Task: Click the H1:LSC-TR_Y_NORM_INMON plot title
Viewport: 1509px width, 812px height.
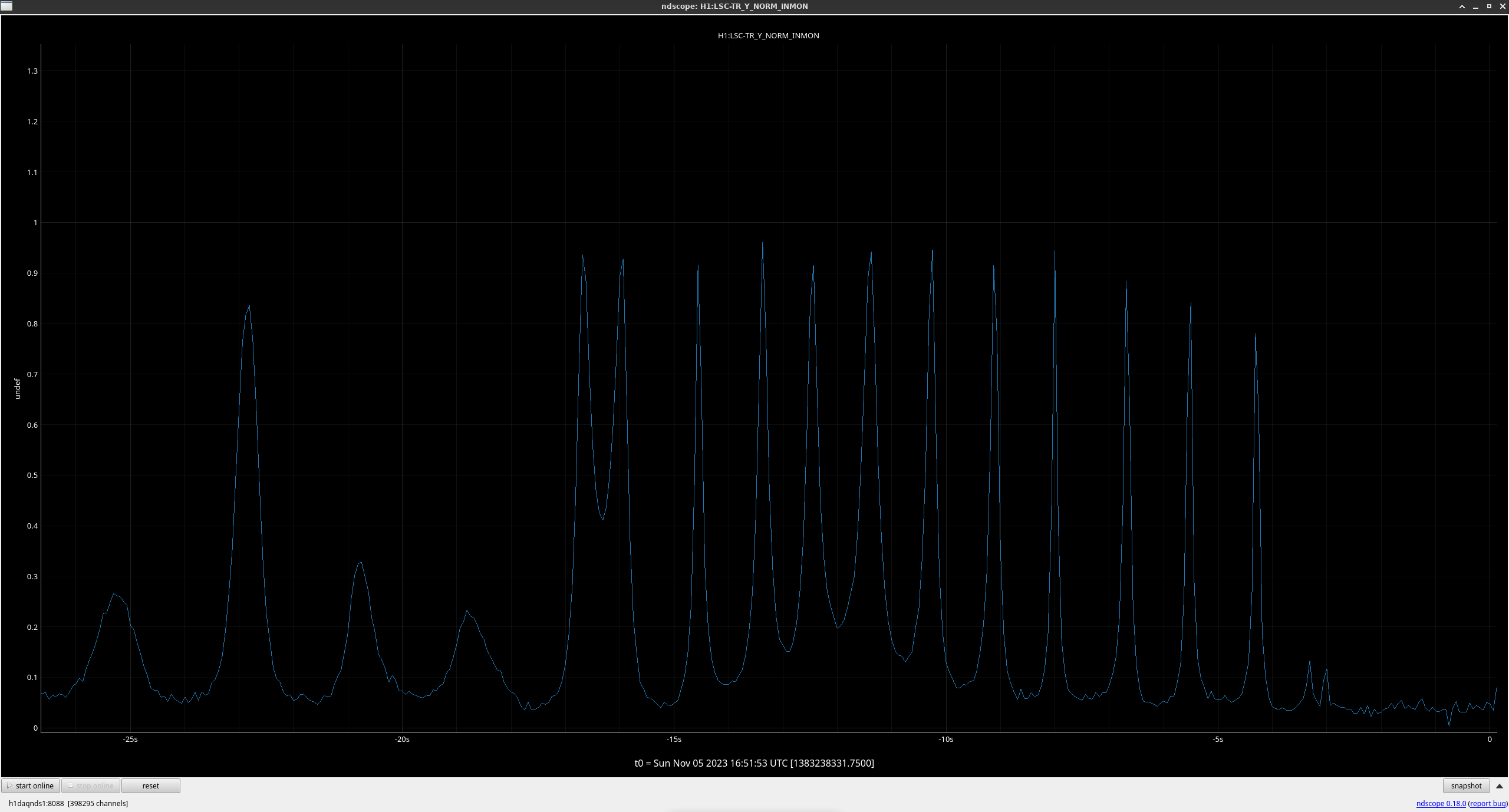Action: point(768,35)
